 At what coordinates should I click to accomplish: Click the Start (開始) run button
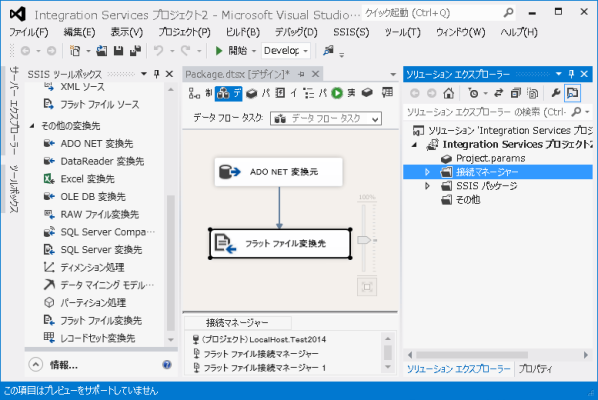(x=231, y=50)
